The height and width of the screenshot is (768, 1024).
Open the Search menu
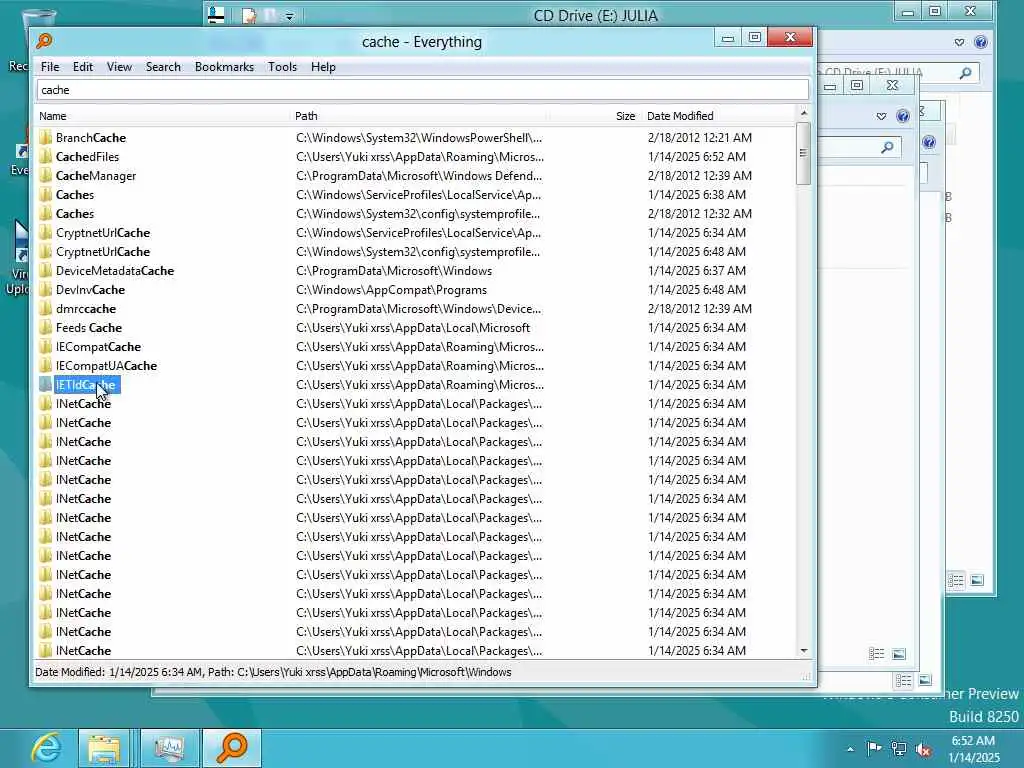point(163,67)
